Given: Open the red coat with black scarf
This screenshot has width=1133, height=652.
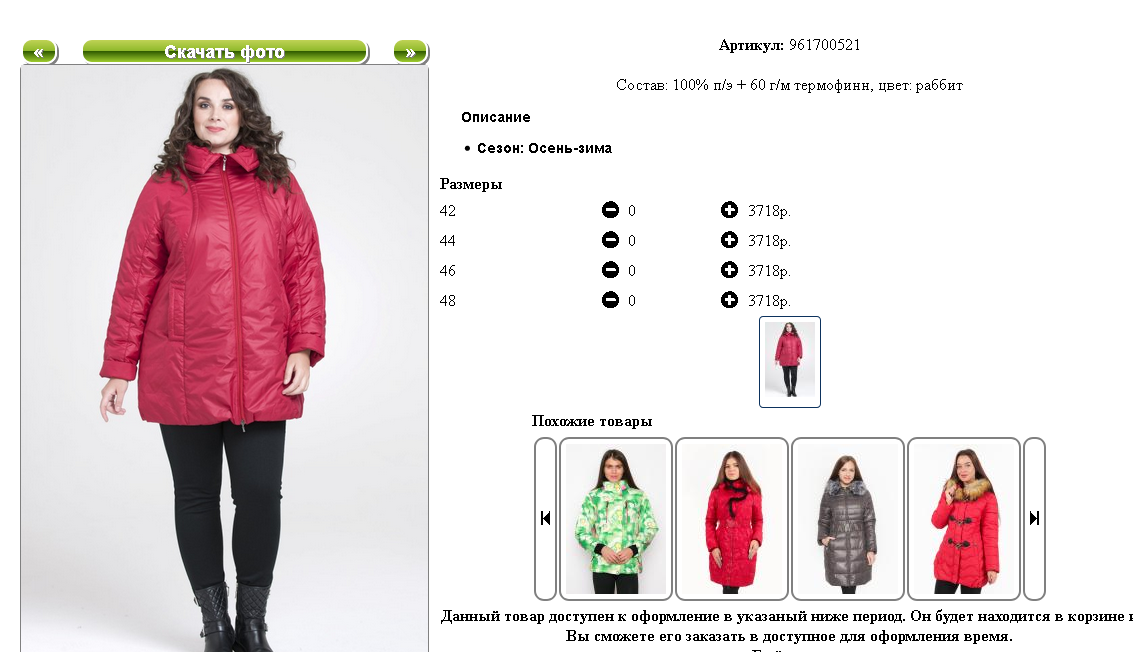Looking at the screenshot, I should click(732, 518).
